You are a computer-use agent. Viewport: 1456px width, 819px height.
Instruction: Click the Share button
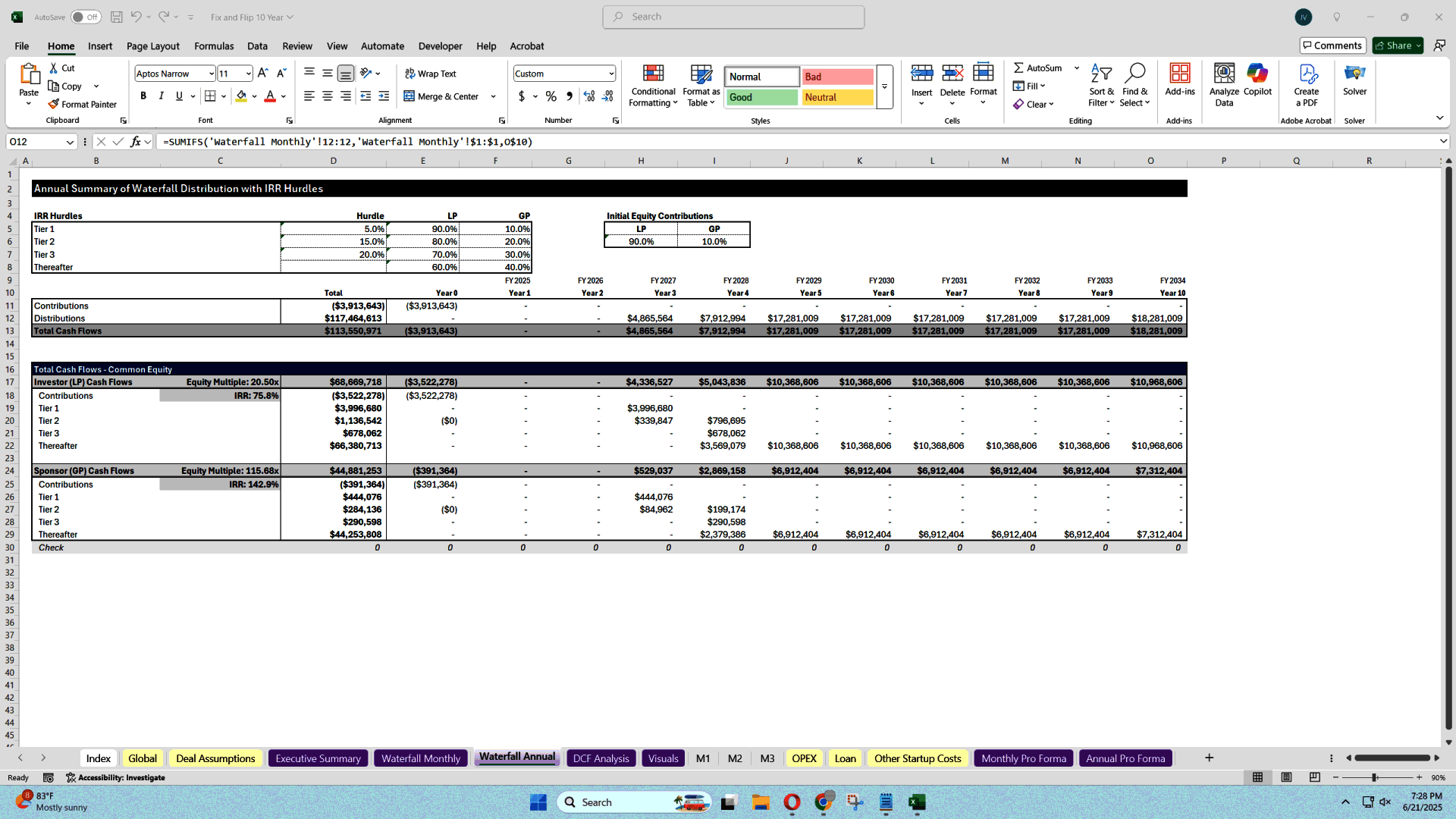[x=1398, y=45]
